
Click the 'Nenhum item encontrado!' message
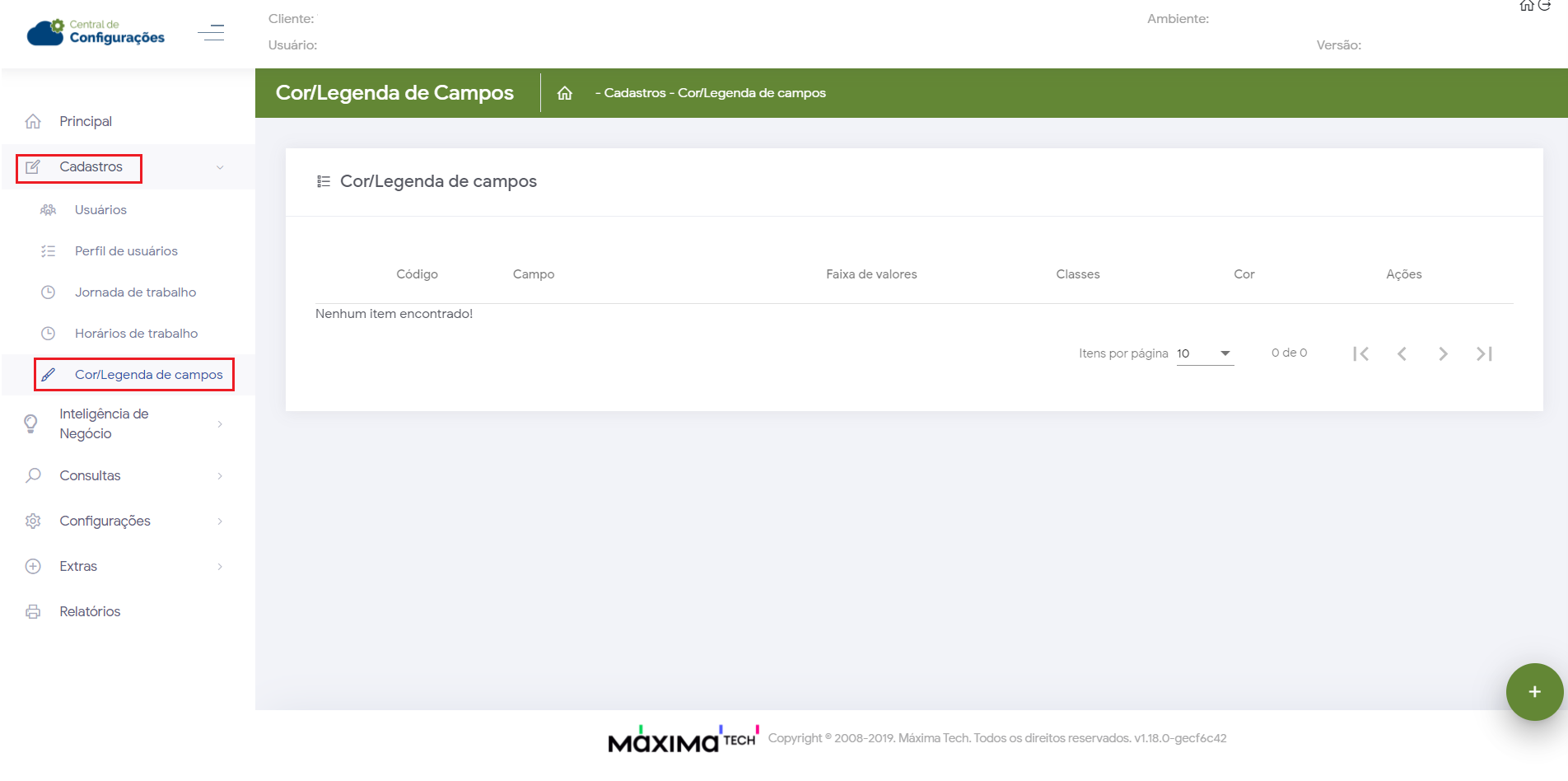coord(394,314)
